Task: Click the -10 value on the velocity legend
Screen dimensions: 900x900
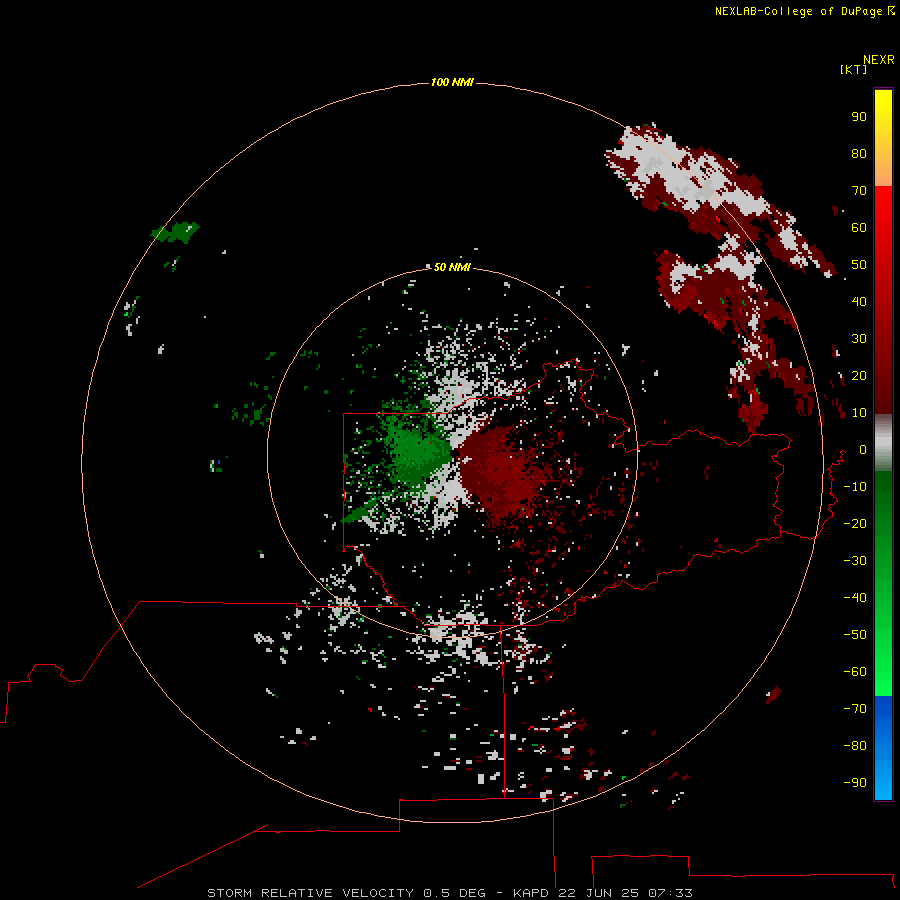Action: tap(855, 487)
